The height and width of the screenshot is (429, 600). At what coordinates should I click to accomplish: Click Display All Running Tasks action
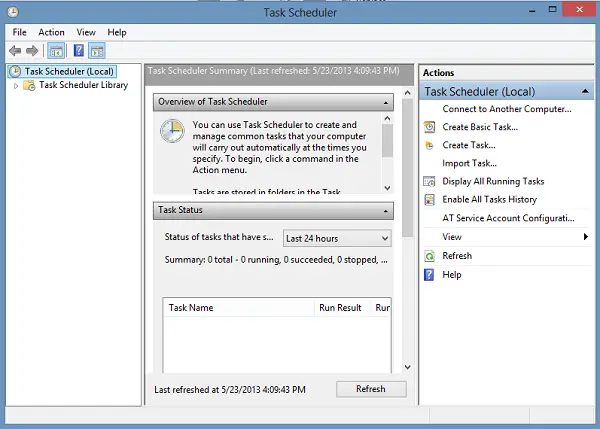click(x=493, y=181)
